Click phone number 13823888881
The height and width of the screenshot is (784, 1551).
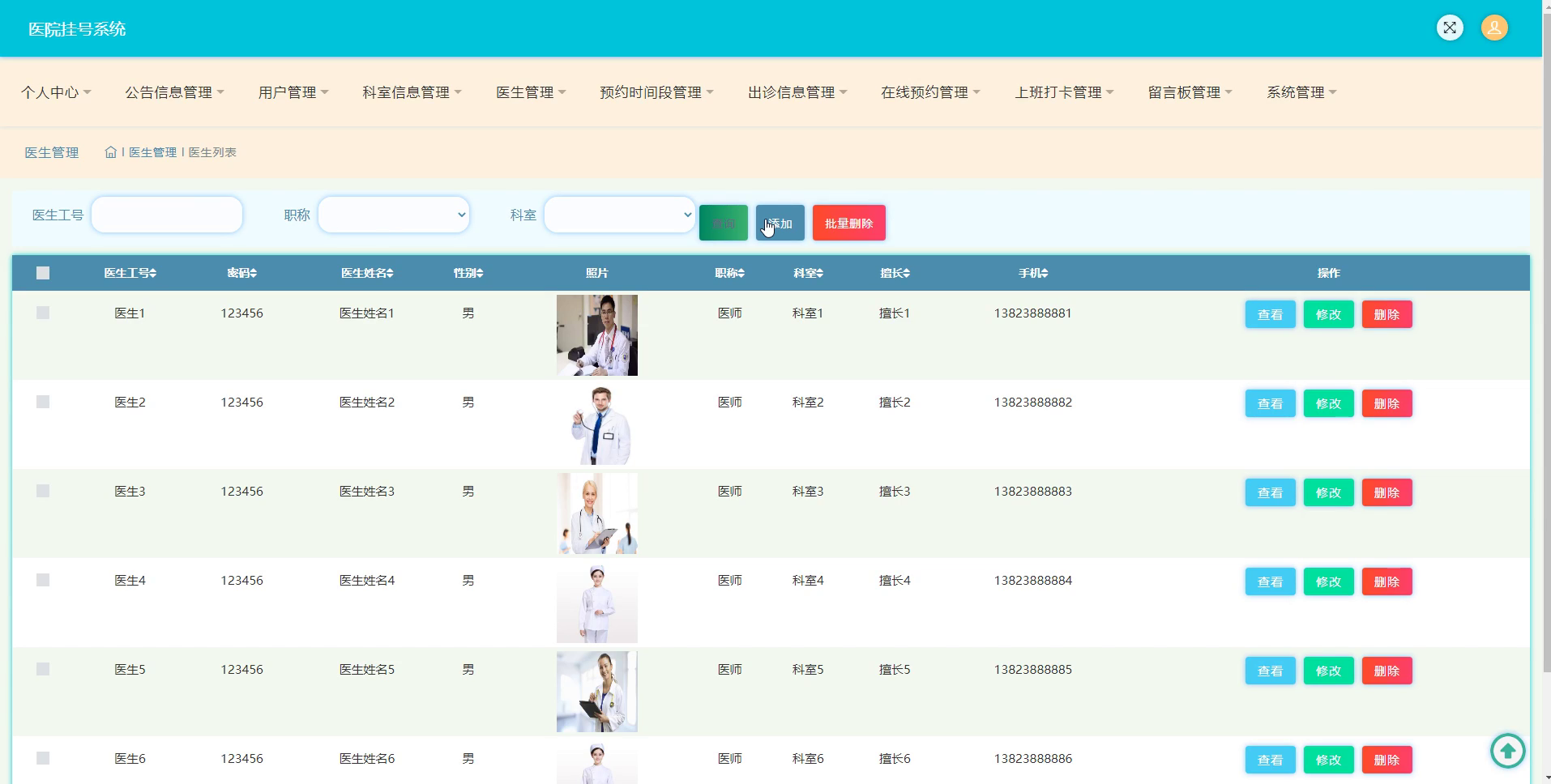1033,313
